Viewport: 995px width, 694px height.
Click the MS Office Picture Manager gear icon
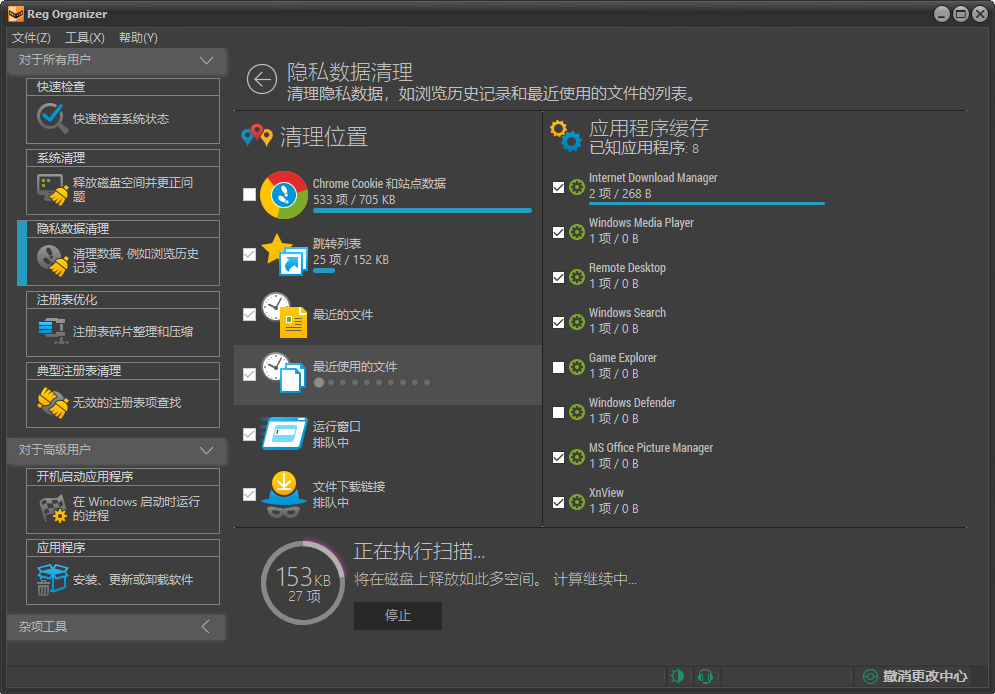click(x=577, y=457)
